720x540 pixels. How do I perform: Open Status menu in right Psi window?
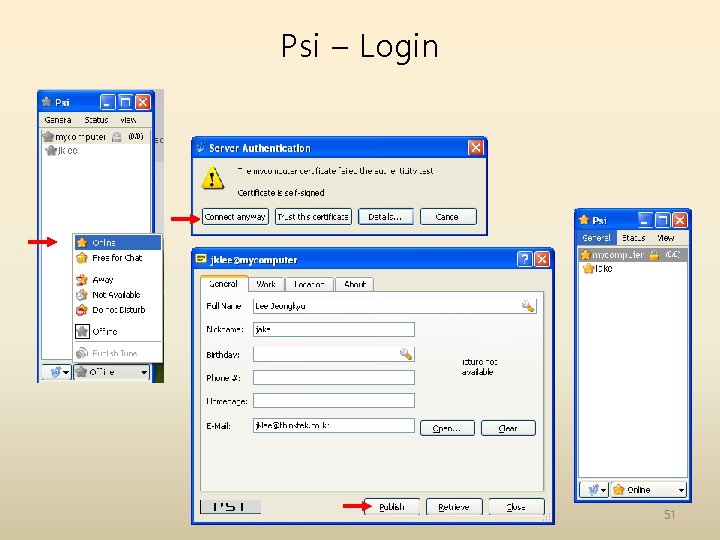coord(634,238)
